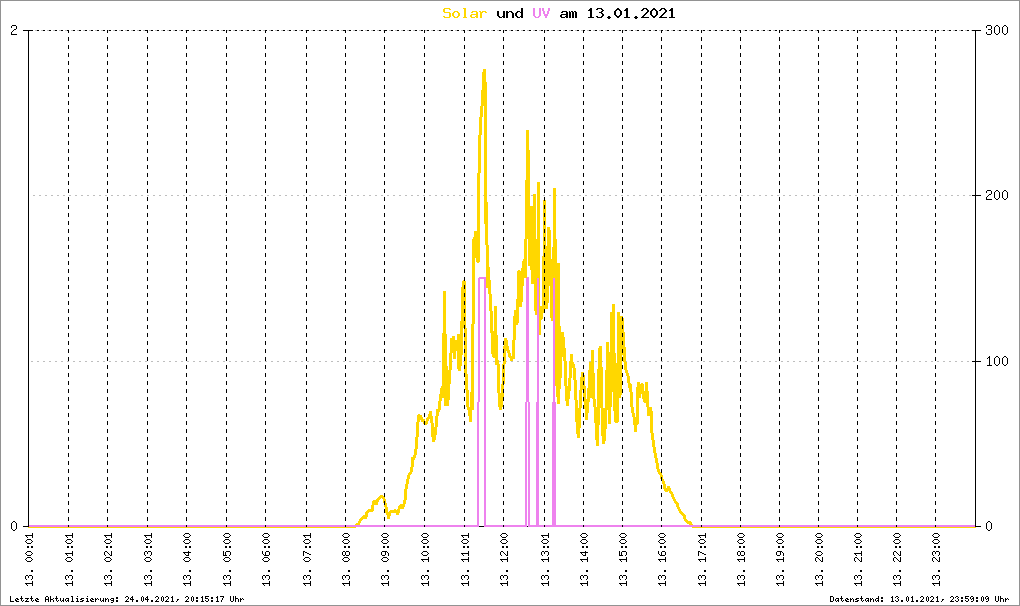Click the '13. 17:01' time axis label
The height and width of the screenshot is (606, 1020).
click(702, 560)
